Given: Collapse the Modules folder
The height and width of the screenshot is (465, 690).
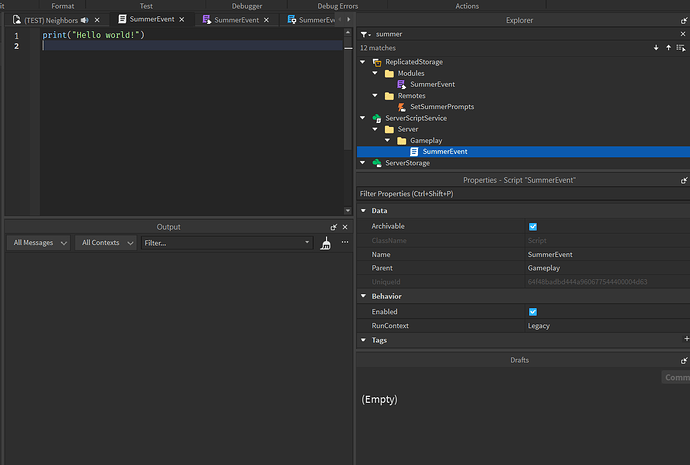Looking at the screenshot, I should coord(375,73).
